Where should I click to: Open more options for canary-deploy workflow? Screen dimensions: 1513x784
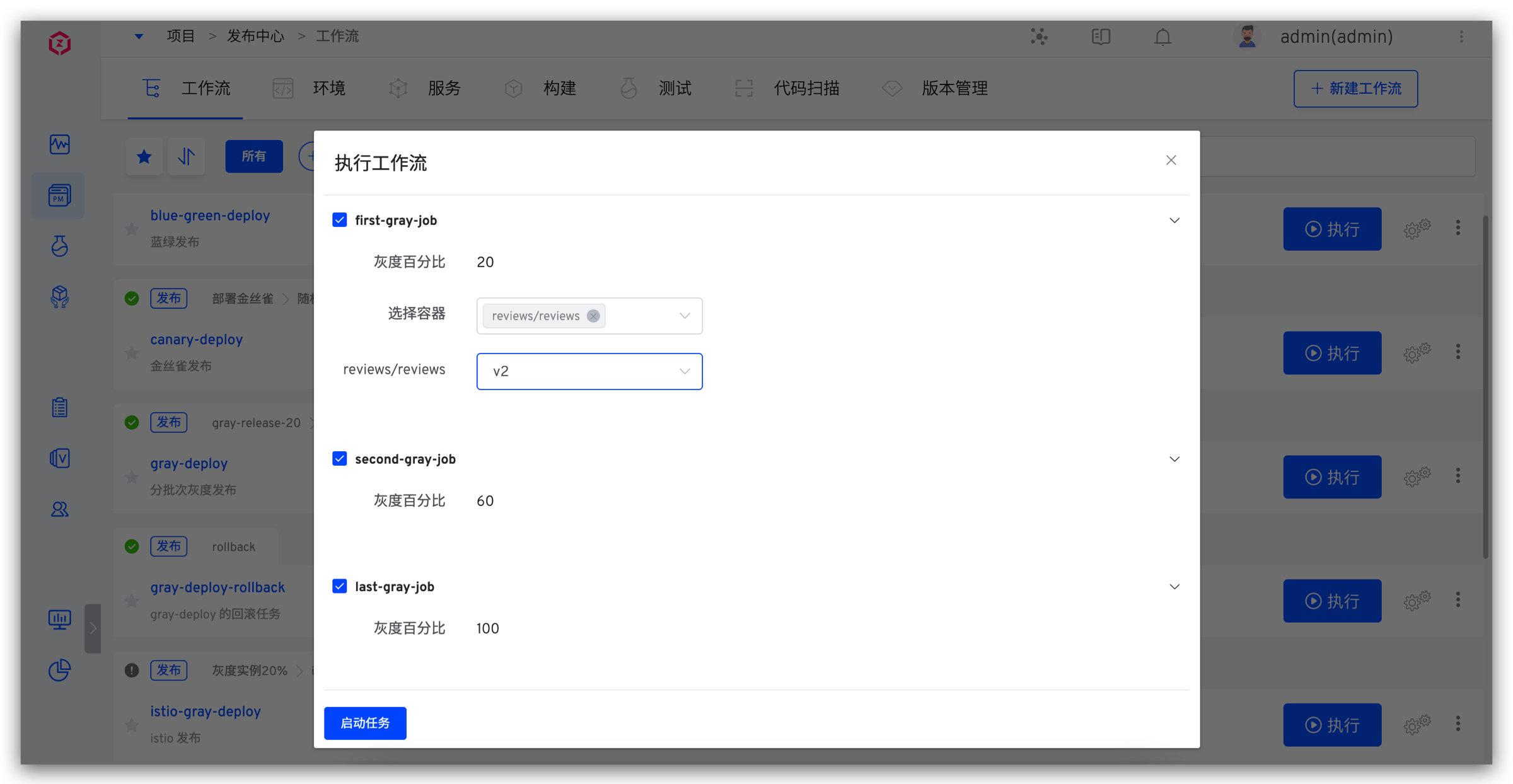[1458, 352]
